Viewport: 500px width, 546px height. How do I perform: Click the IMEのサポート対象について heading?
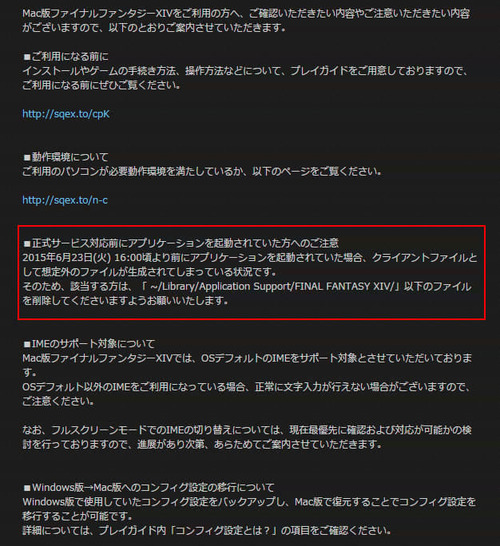click(x=93, y=344)
